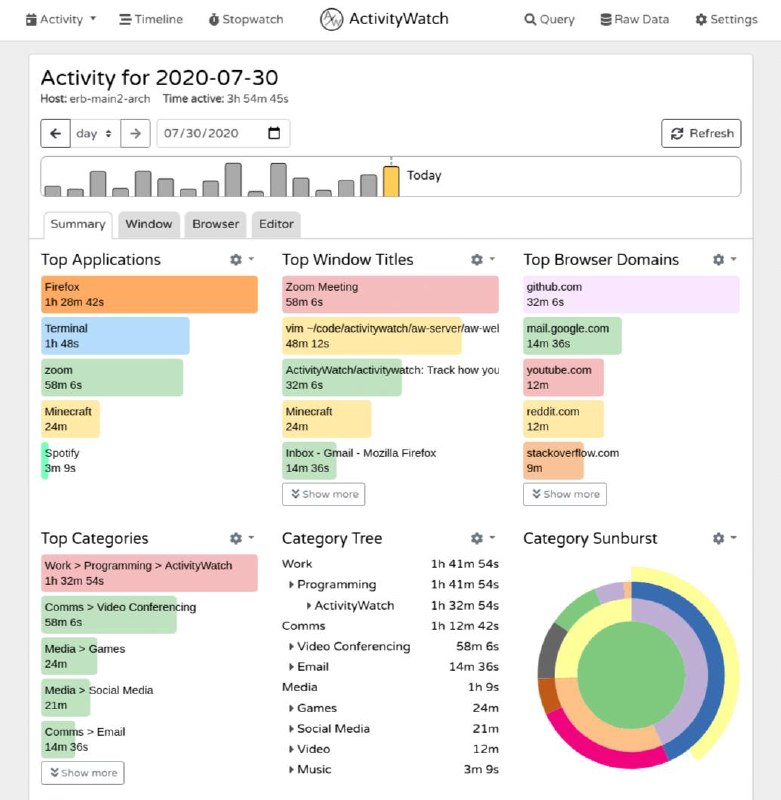Open the Top Browser Domains gear menu
This screenshot has height=800, width=781.
724,259
